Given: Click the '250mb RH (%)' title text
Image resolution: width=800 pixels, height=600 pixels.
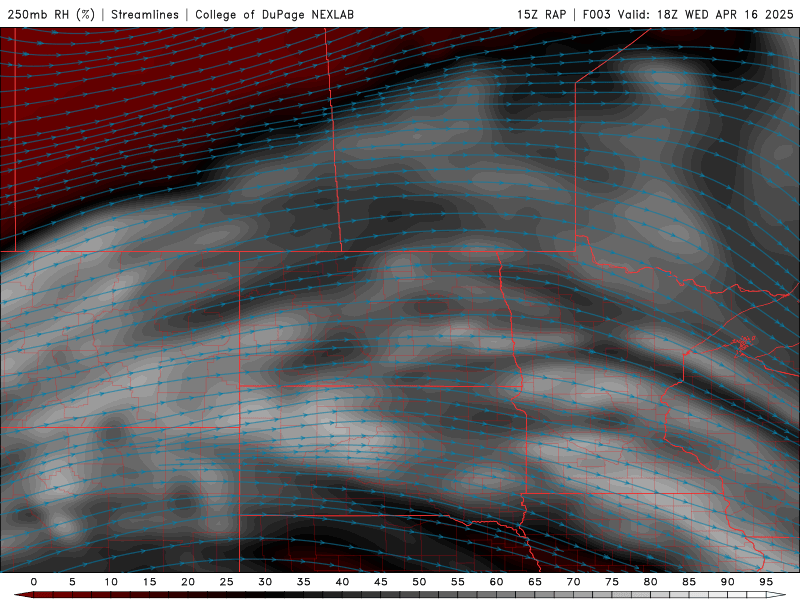Looking at the screenshot, I should click(x=51, y=14).
